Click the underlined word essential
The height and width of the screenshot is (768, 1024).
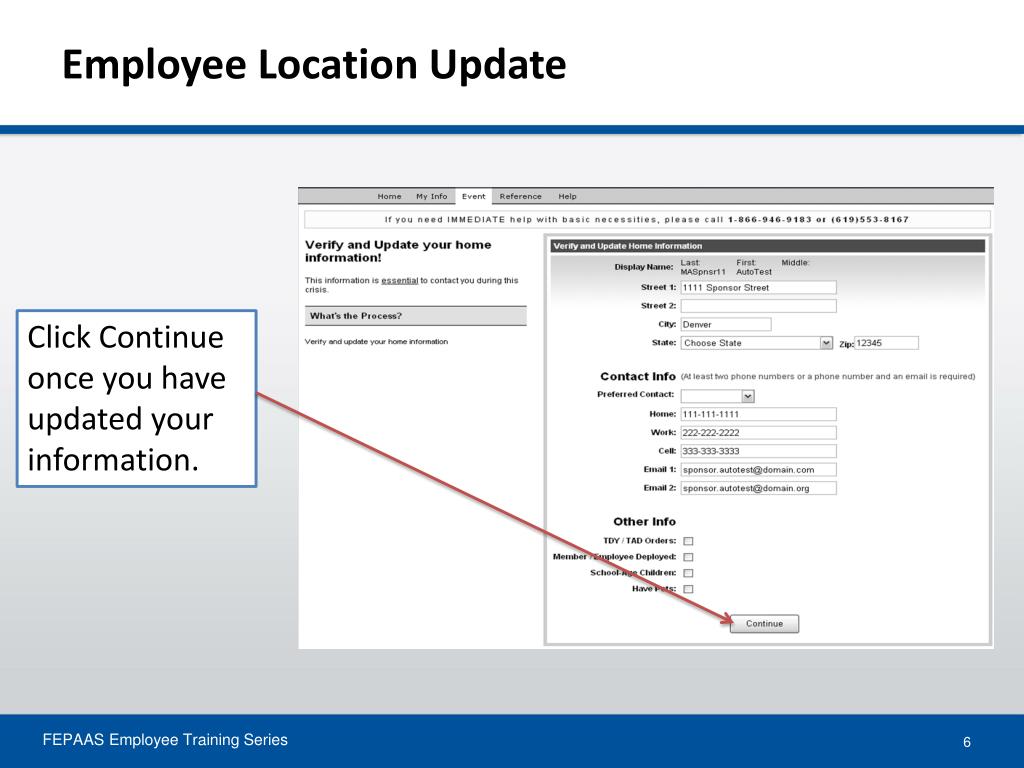click(400, 280)
